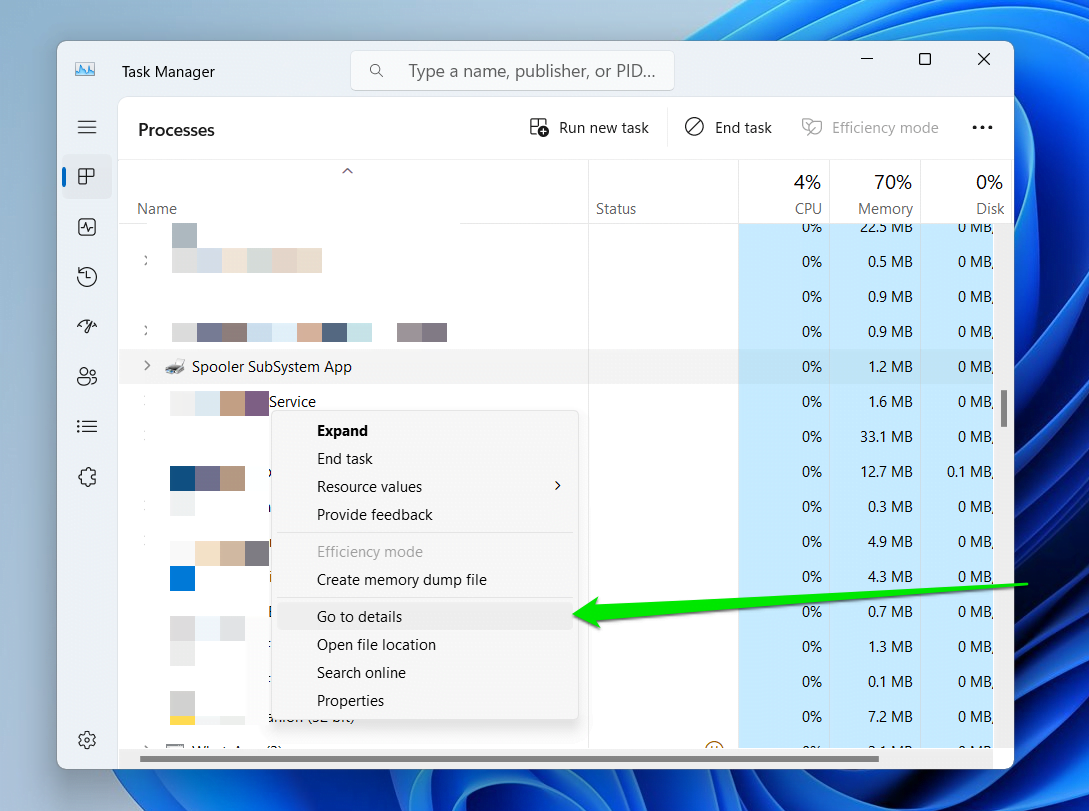Choose Expand in the context menu

425,430
